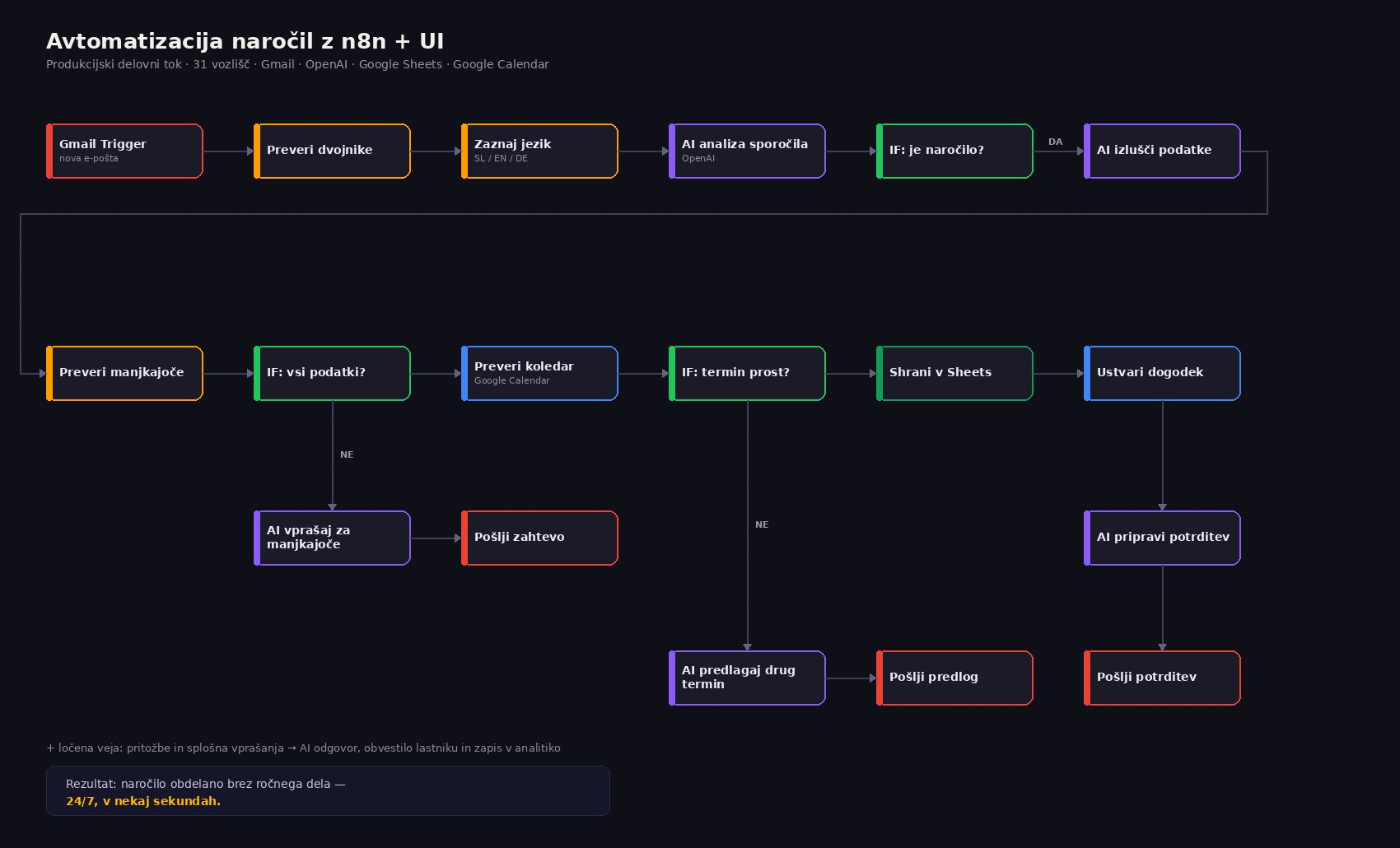Click the Ustvari dogodek node
The image size is (1400, 848).
pos(1162,374)
